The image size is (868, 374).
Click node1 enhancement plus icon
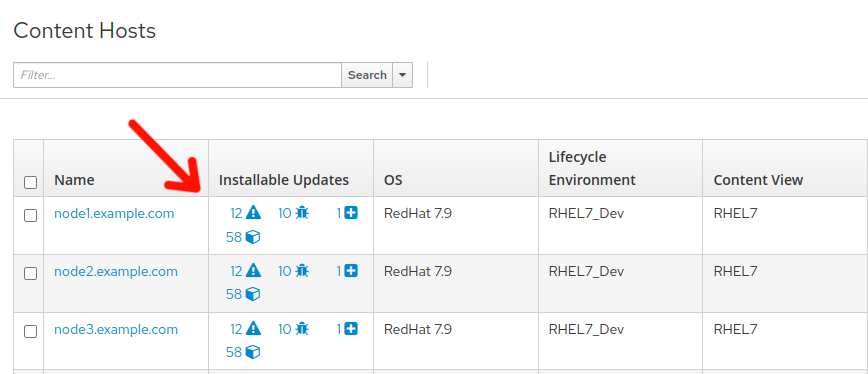(351, 212)
